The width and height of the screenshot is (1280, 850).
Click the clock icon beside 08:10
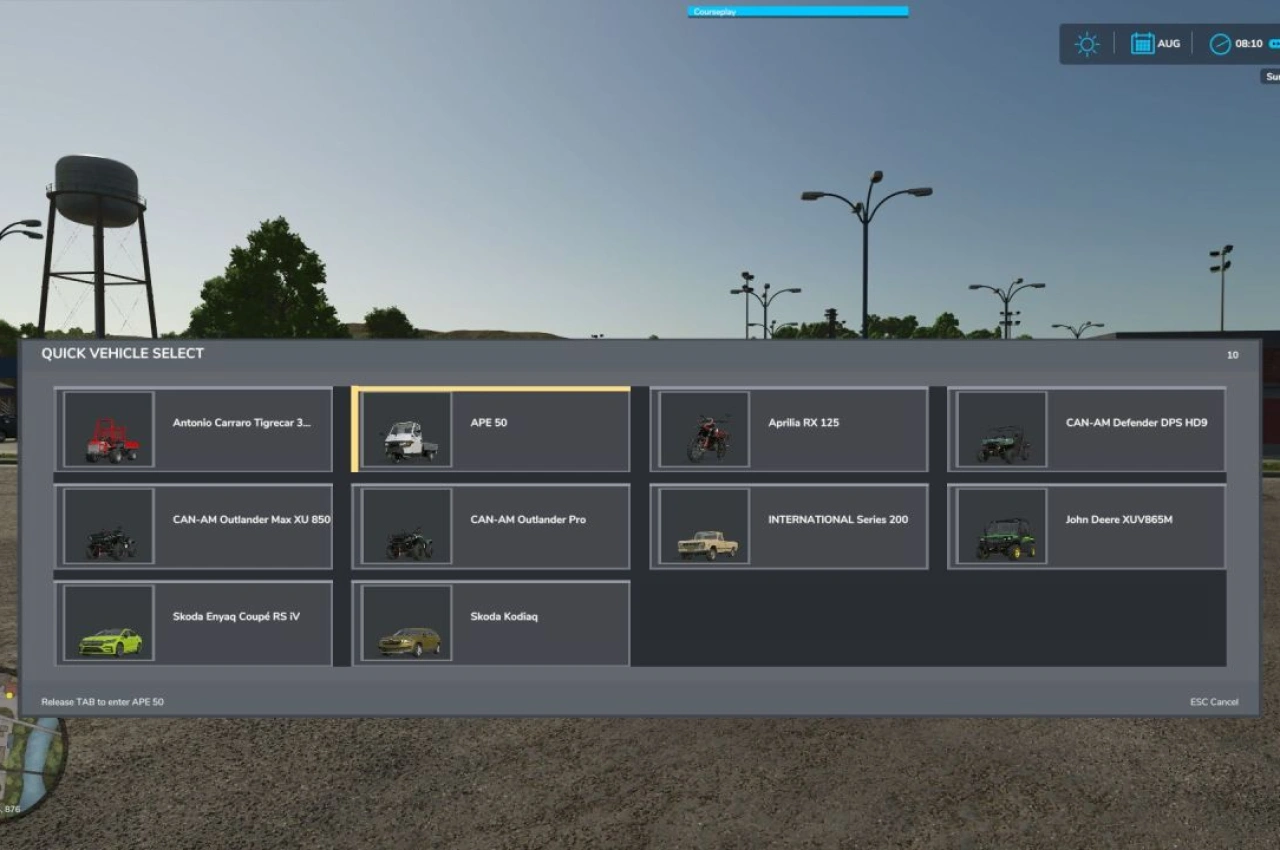[1220, 44]
